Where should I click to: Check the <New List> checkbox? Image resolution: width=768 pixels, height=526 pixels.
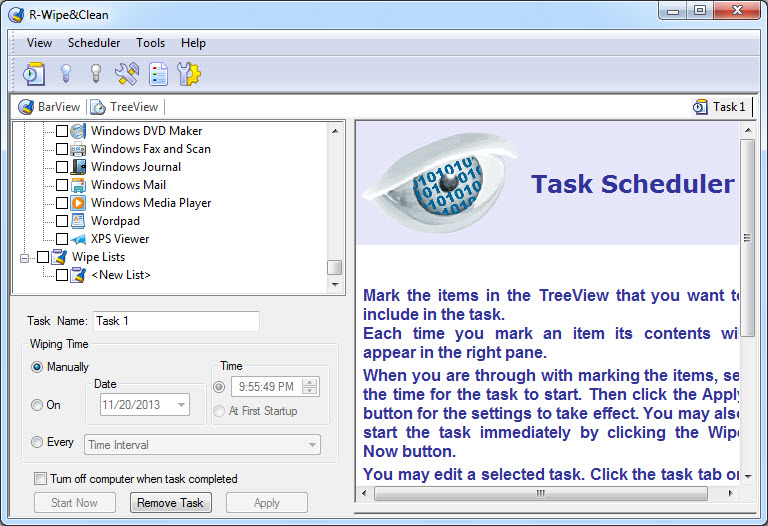click(62, 275)
